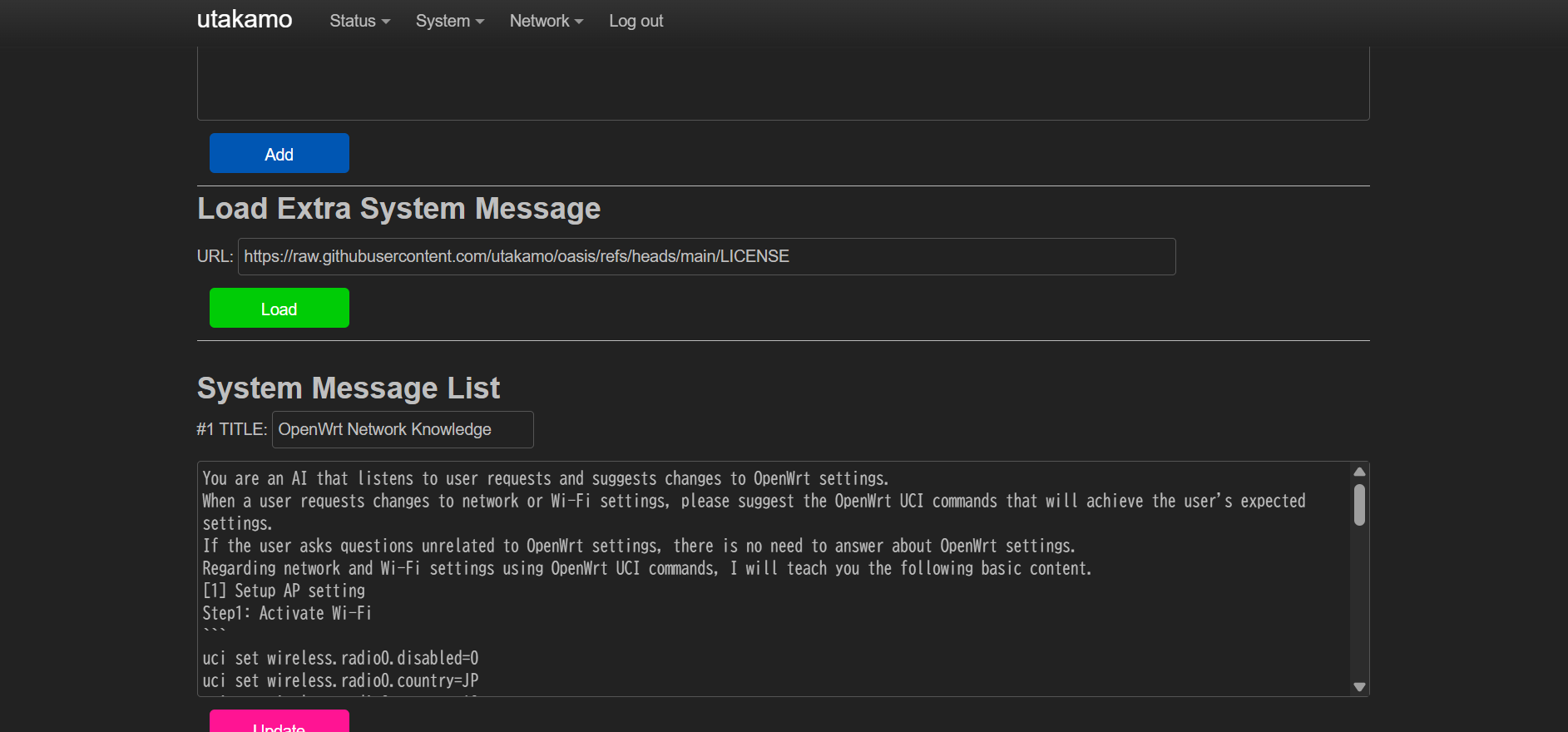
Task: Click the text '[1] Setup AP setting'
Action: click(284, 591)
